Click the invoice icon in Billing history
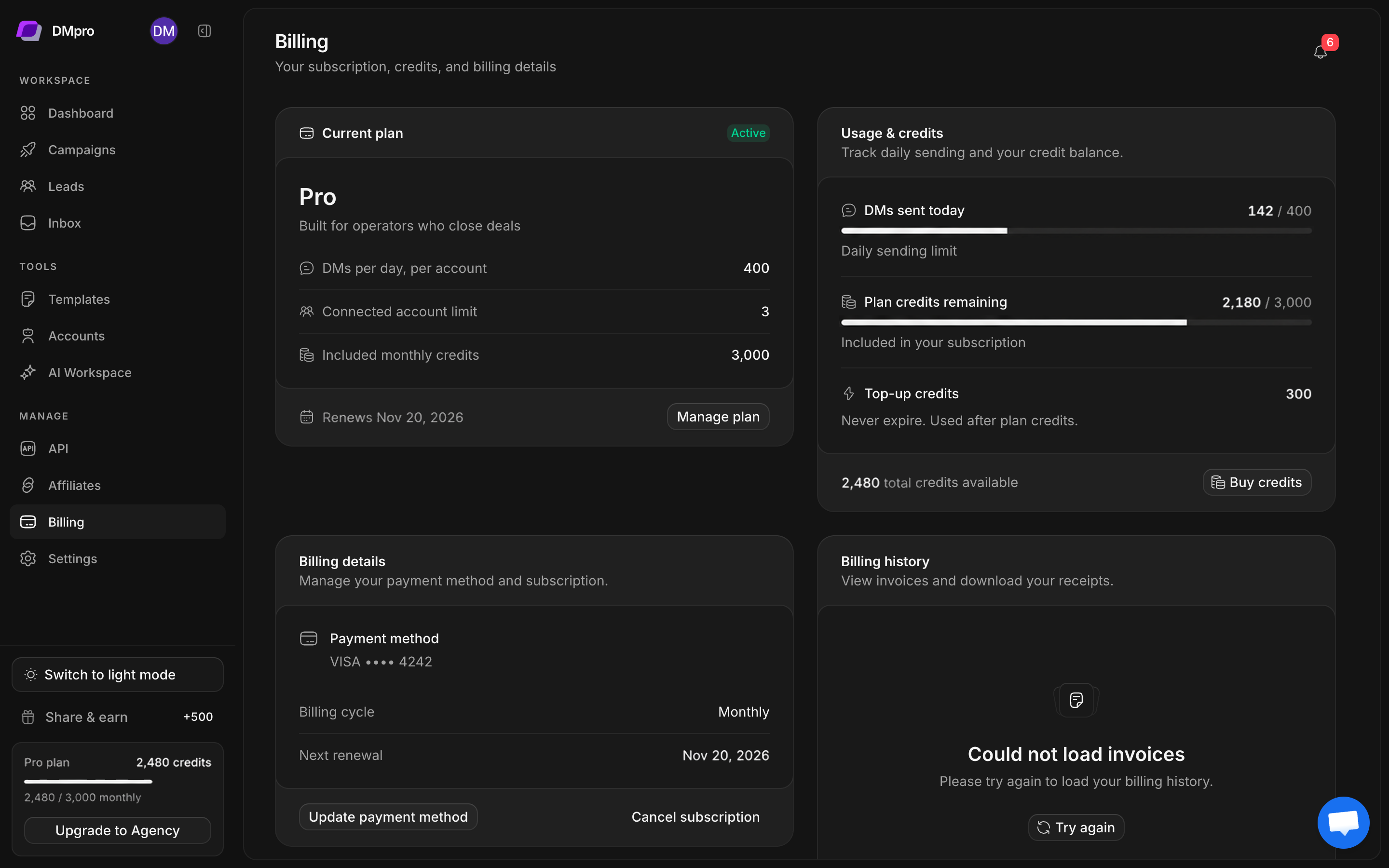This screenshot has height=868, width=1389. coord(1076,700)
